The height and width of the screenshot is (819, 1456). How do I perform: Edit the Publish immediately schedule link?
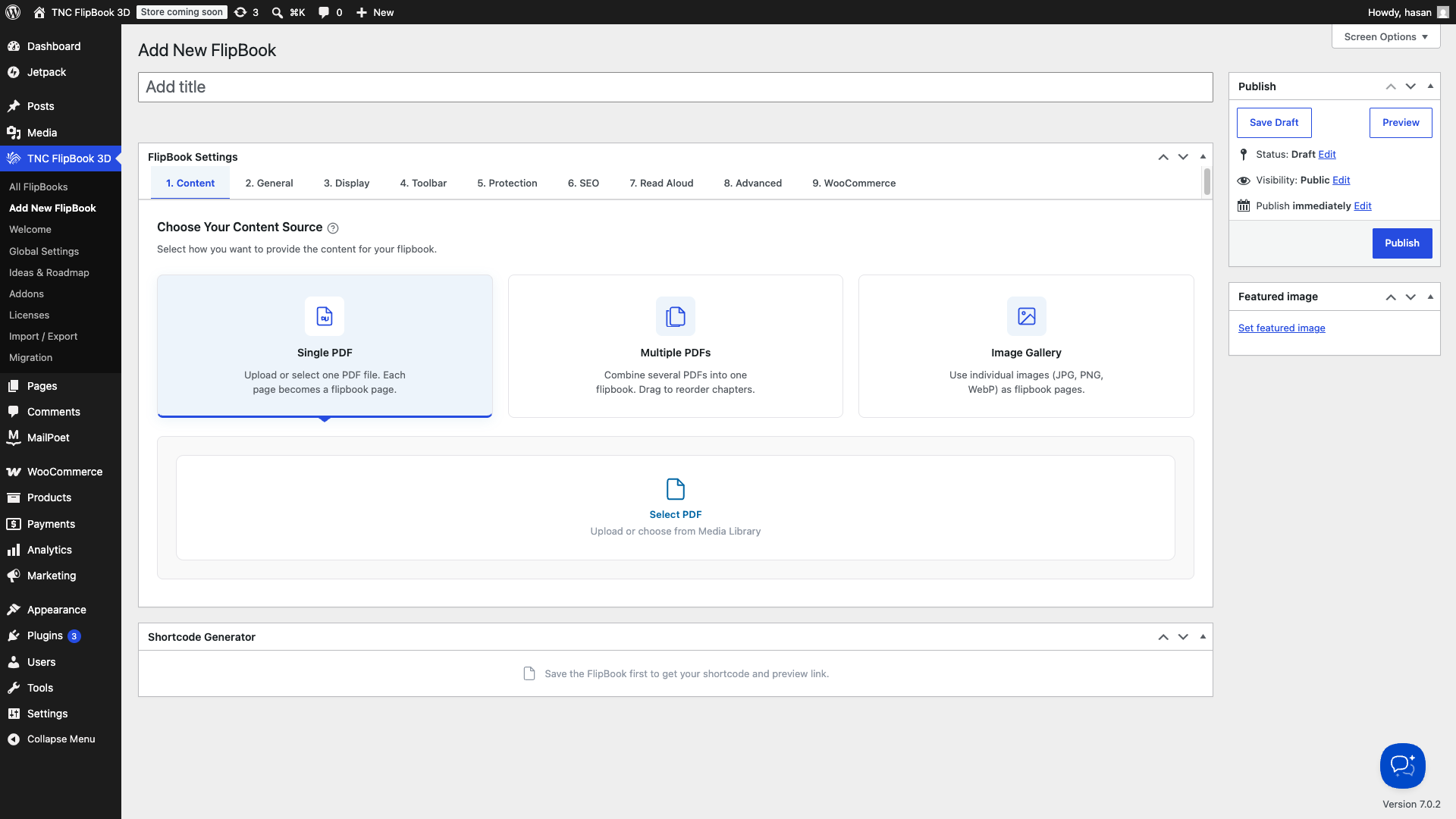tap(1363, 206)
